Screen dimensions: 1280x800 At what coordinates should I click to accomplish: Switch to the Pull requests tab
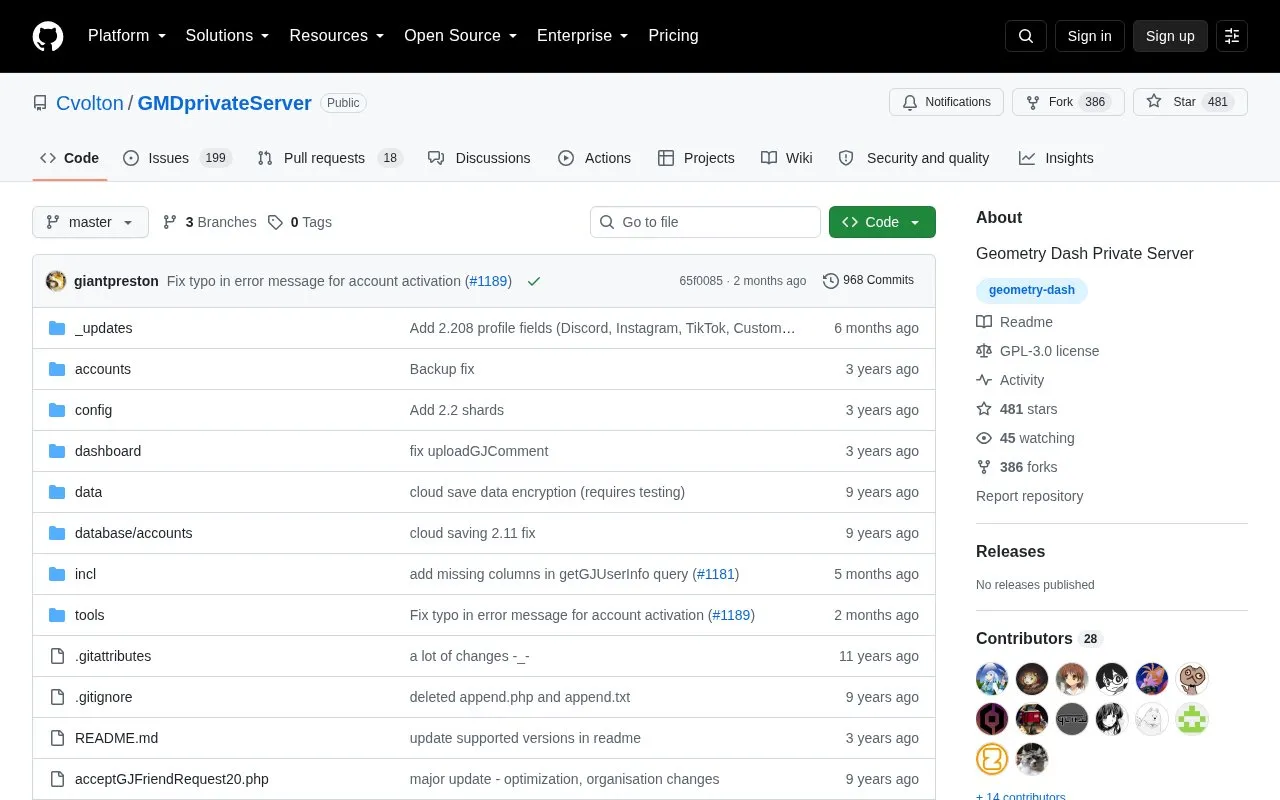329,158
